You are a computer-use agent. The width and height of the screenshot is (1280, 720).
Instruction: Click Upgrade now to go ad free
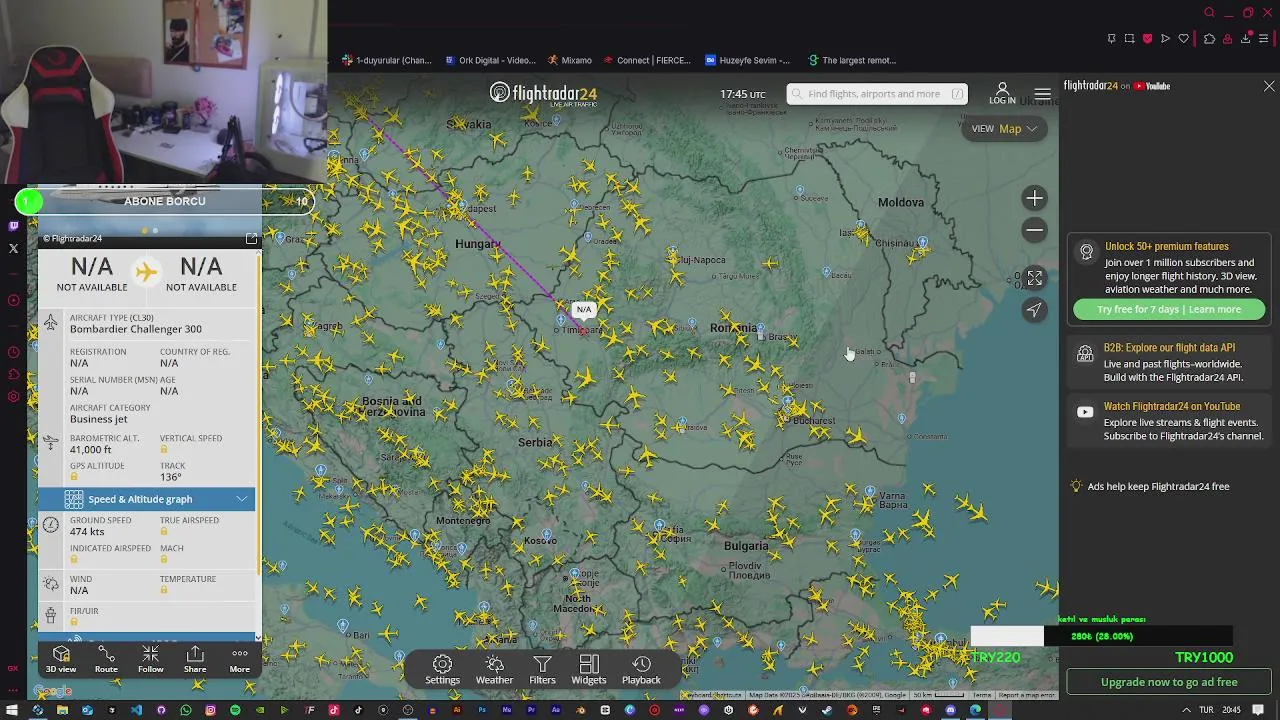1169,682
